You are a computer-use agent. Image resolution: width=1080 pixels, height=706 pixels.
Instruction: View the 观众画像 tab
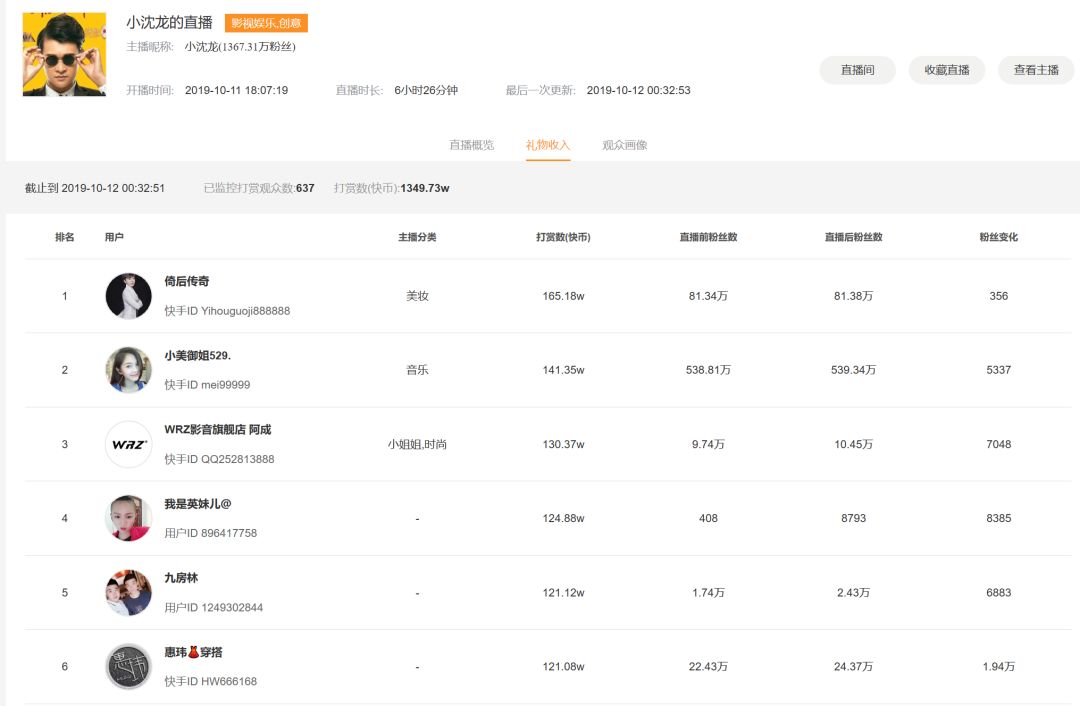pyautogui.click(x=622, y=144)
